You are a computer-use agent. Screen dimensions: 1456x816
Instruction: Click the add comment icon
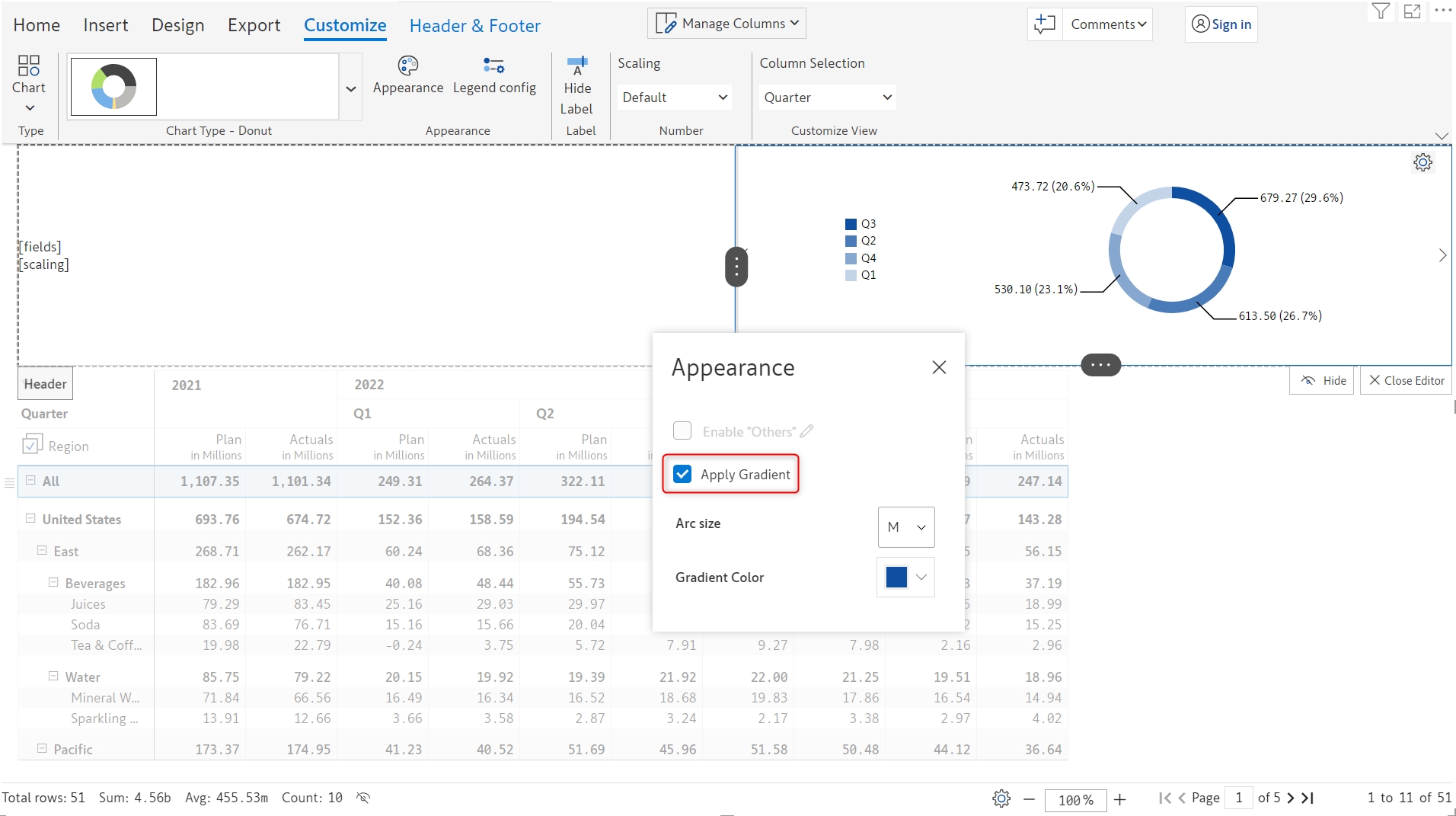(1045, 24)
